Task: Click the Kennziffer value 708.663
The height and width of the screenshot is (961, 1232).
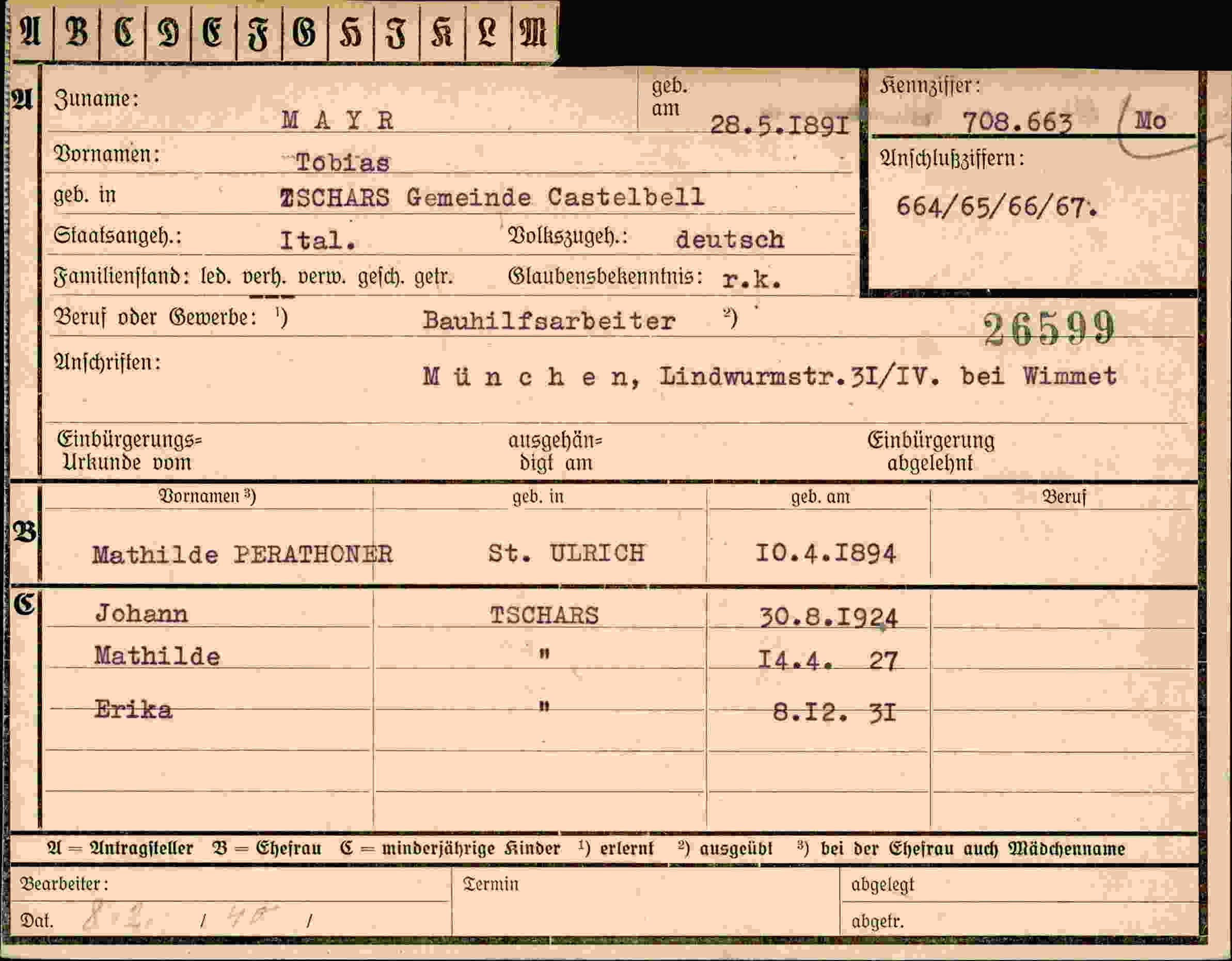Action: tap(1017, 121)
